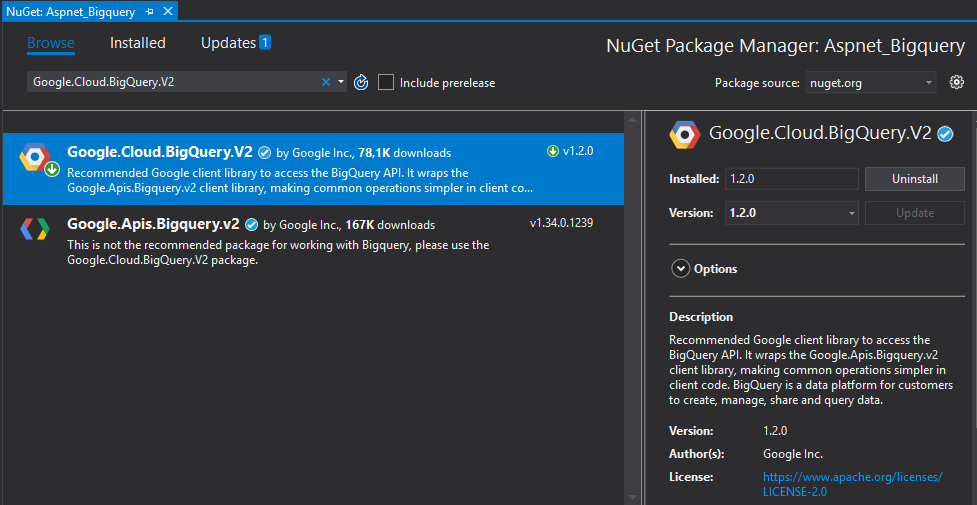
Task: Click the 167K downloads text
Action: pyautogui.click(x=389, y=224)
